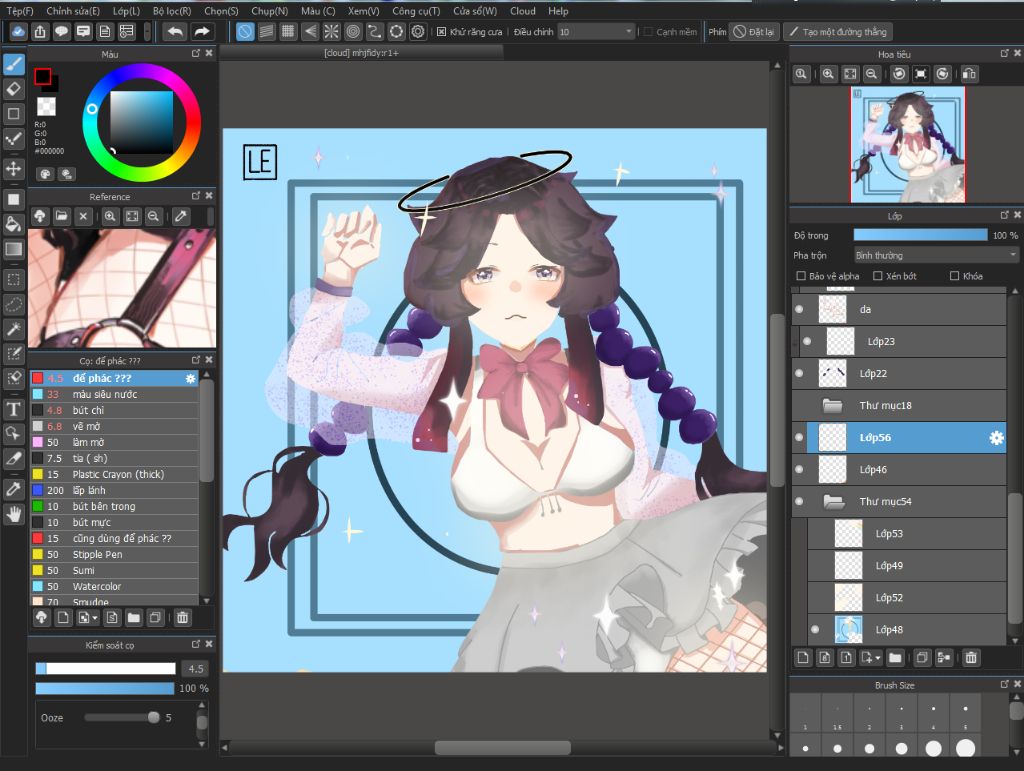Click the Đặt lại reset button
This screenshot has height=771, width=1024.
click(x=754, y=32)
